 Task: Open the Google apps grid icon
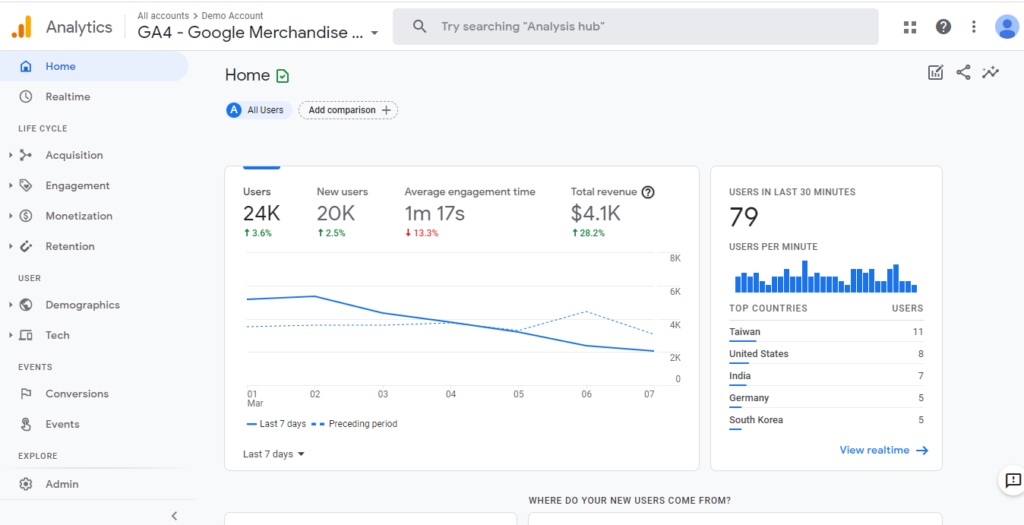(910, 27)
